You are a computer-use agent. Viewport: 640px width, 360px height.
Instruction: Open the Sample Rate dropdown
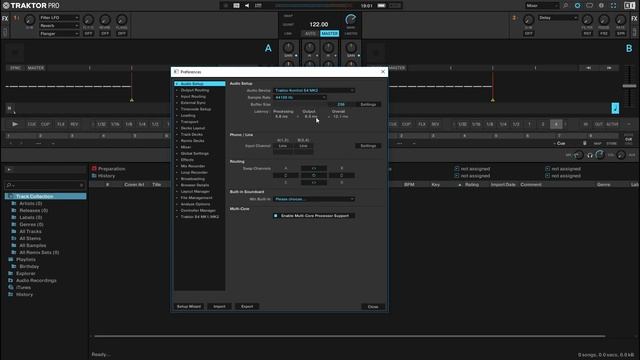pos(300,98)
